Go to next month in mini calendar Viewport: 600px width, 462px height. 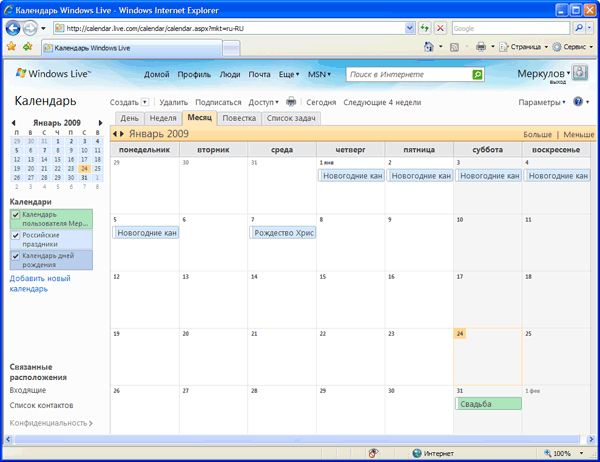coord(100,123)
